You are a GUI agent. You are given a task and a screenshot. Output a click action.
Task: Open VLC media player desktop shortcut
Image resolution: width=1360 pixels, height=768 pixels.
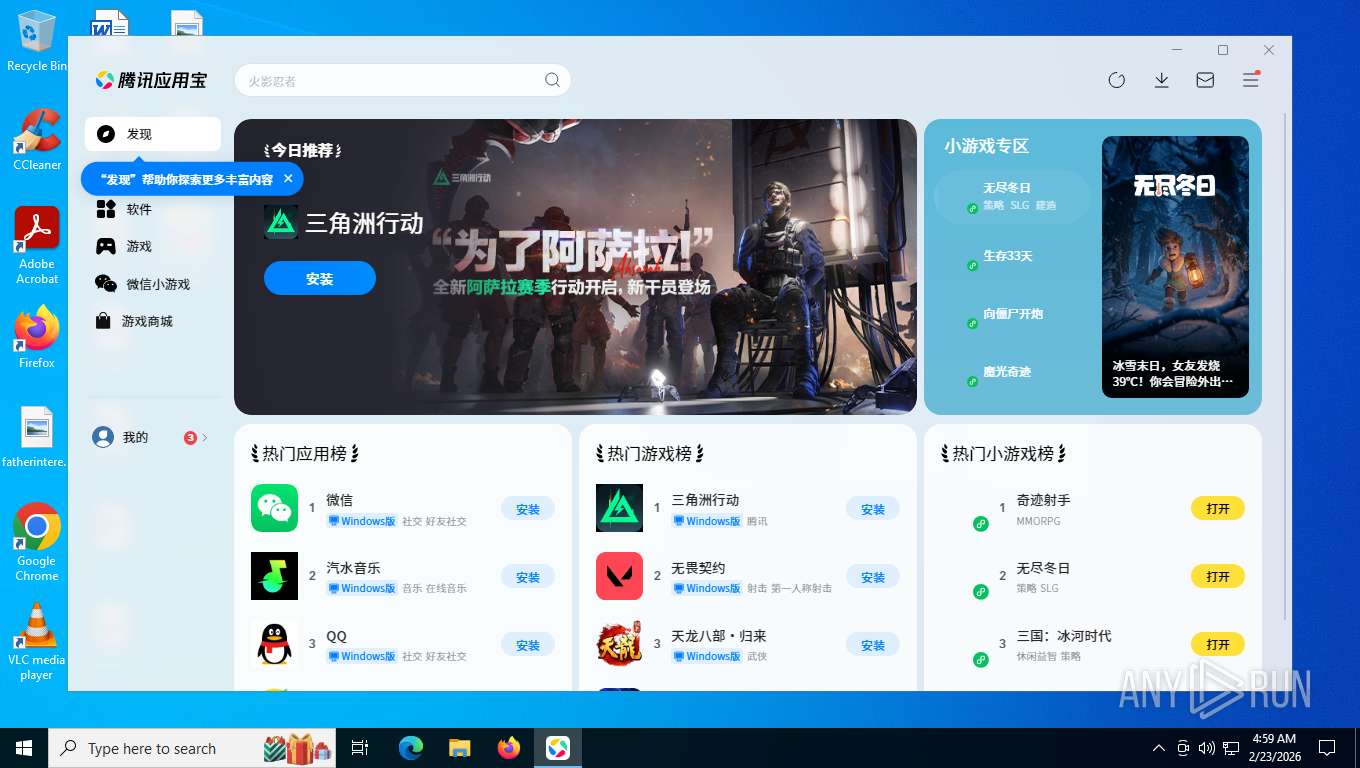pyautogui.click(x=37, y=641)
